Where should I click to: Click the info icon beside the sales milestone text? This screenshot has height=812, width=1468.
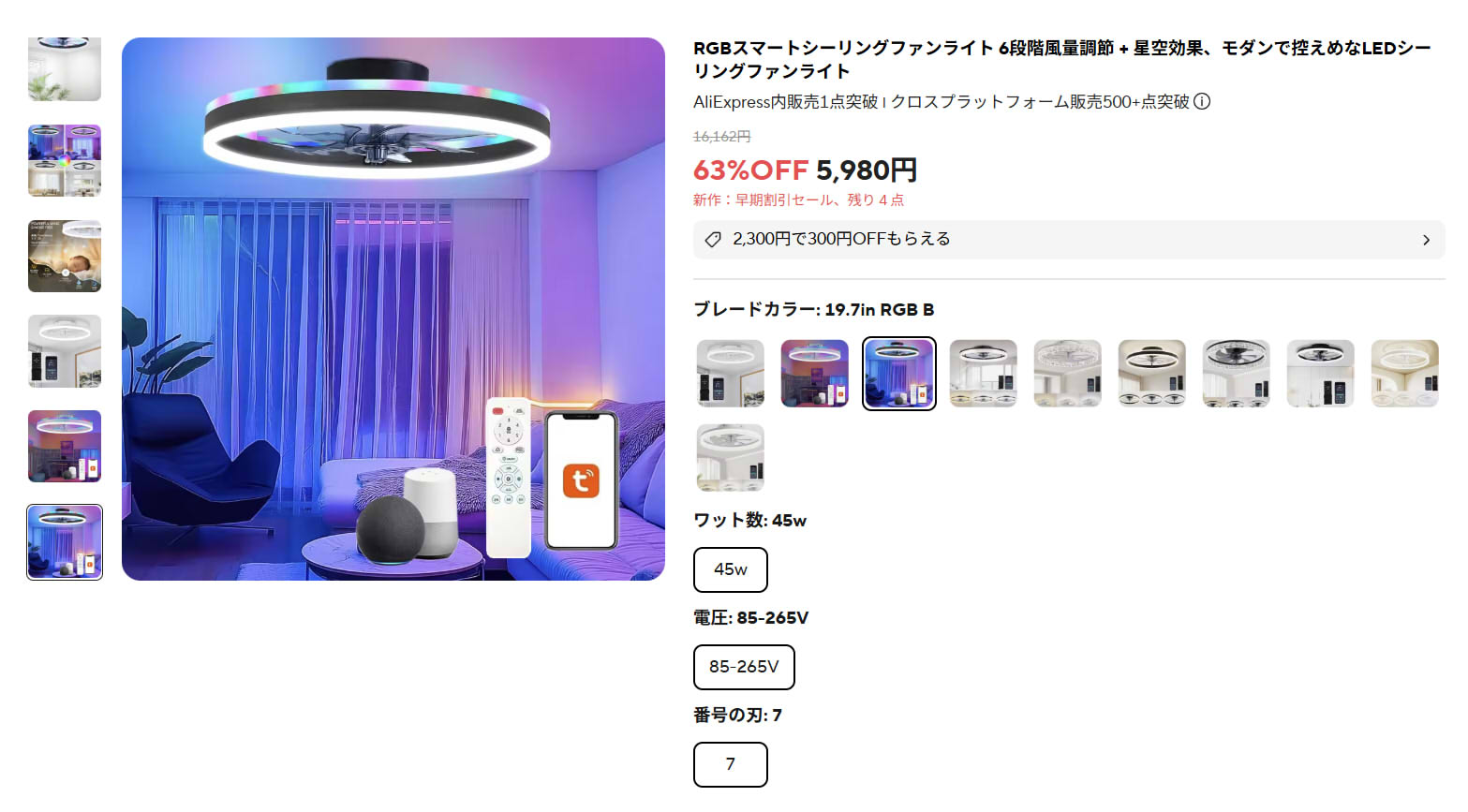point(1202,101)
